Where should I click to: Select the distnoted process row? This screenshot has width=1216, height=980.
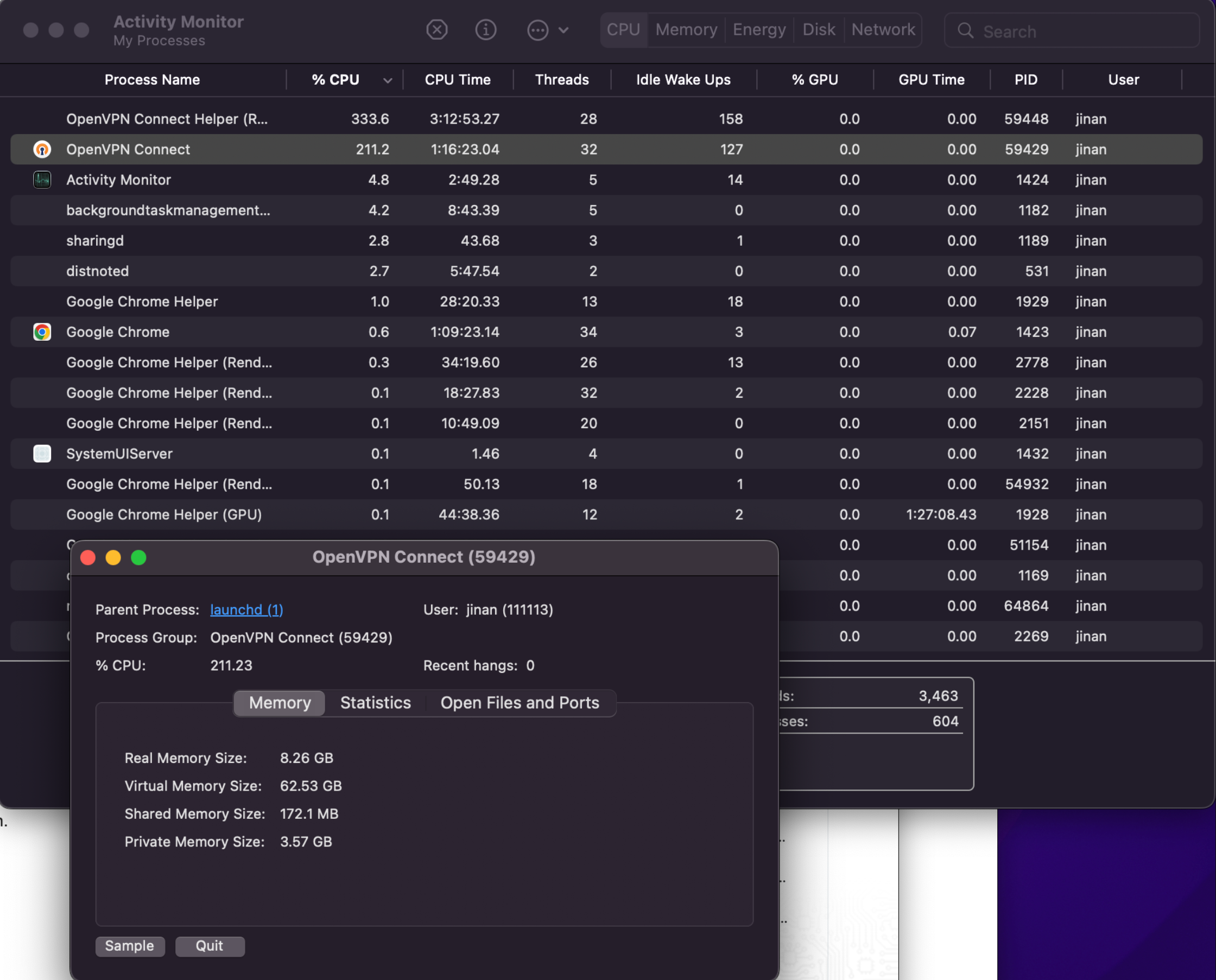point(606,271)
